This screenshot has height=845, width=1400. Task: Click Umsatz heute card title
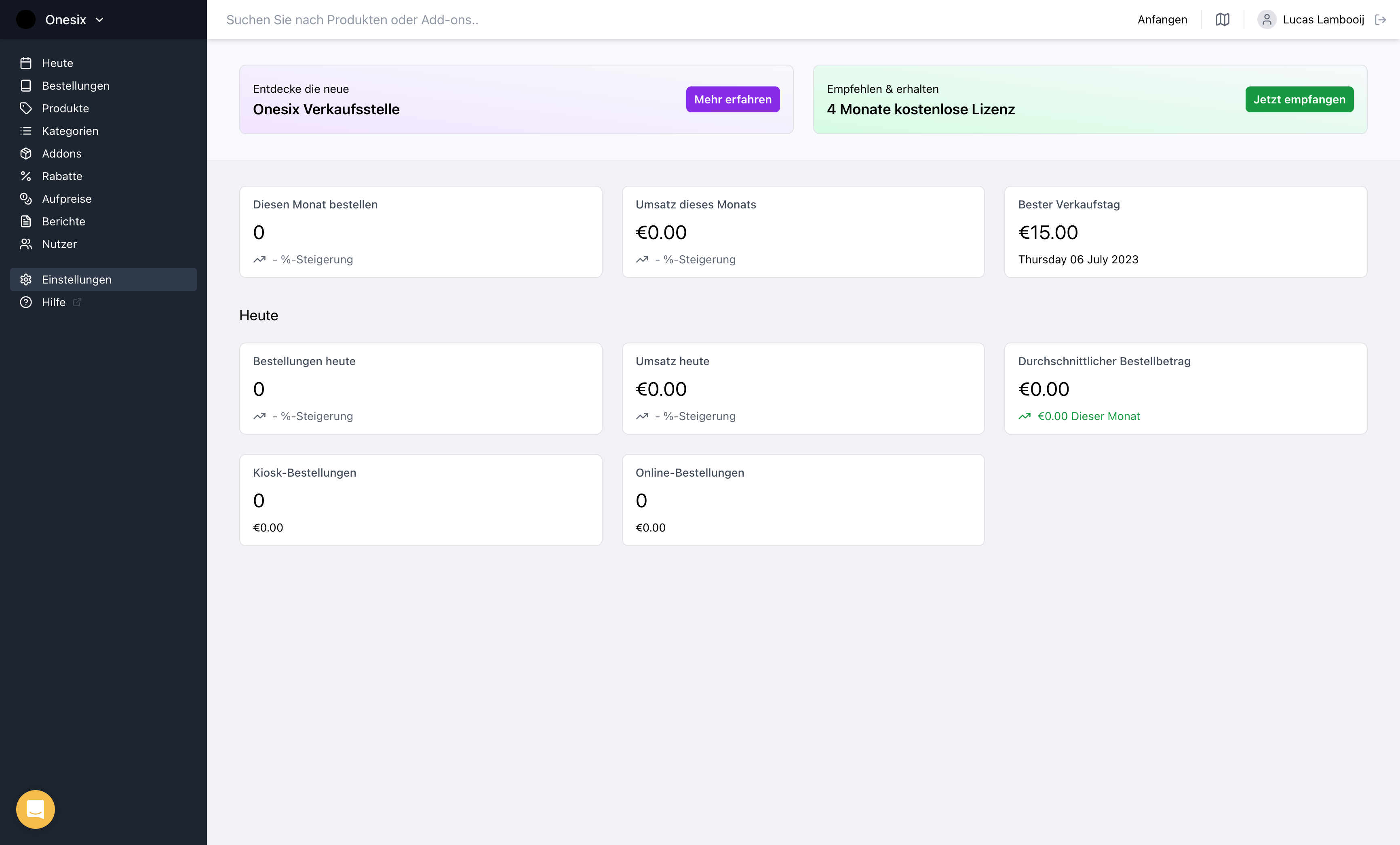click(x=672, y=361)
